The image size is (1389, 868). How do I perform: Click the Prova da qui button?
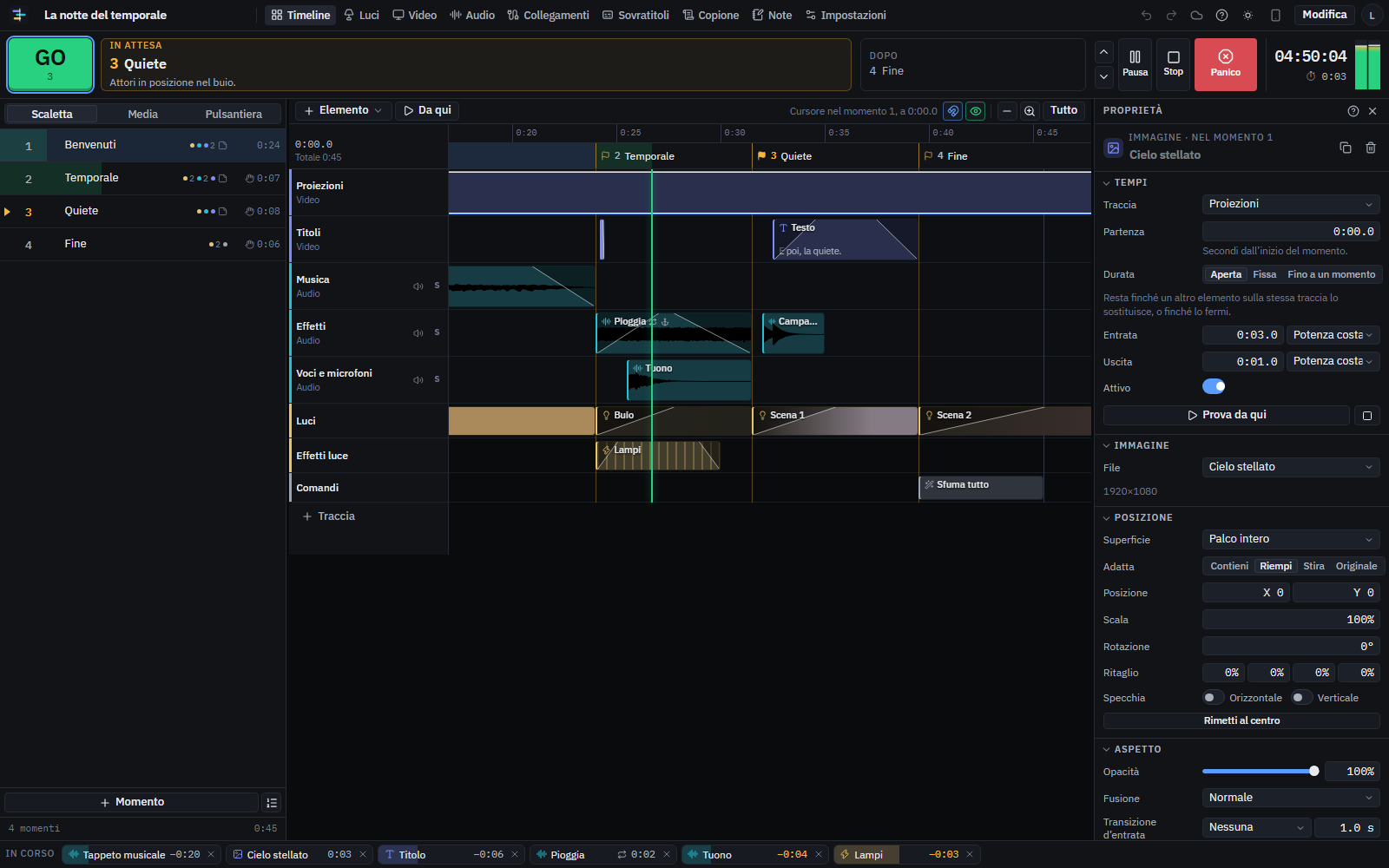tap(1226, 415)
